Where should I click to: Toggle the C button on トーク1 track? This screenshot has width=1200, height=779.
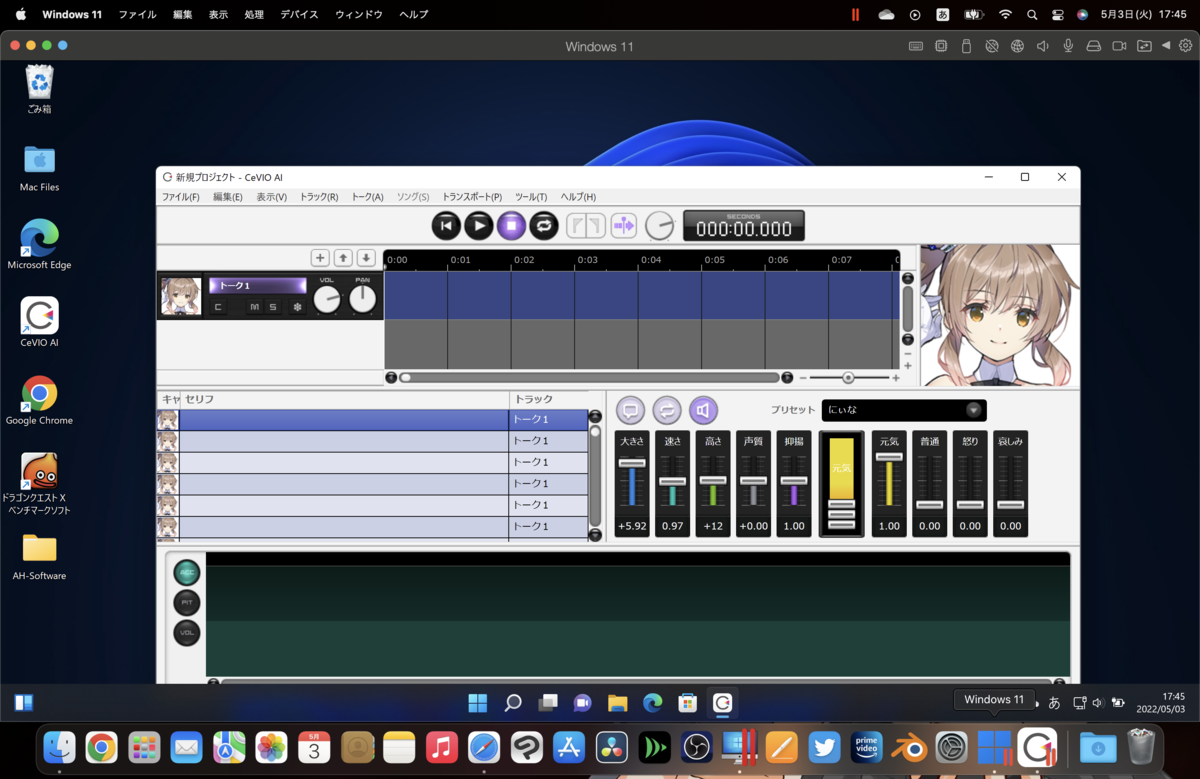click(x=218, y=307)
